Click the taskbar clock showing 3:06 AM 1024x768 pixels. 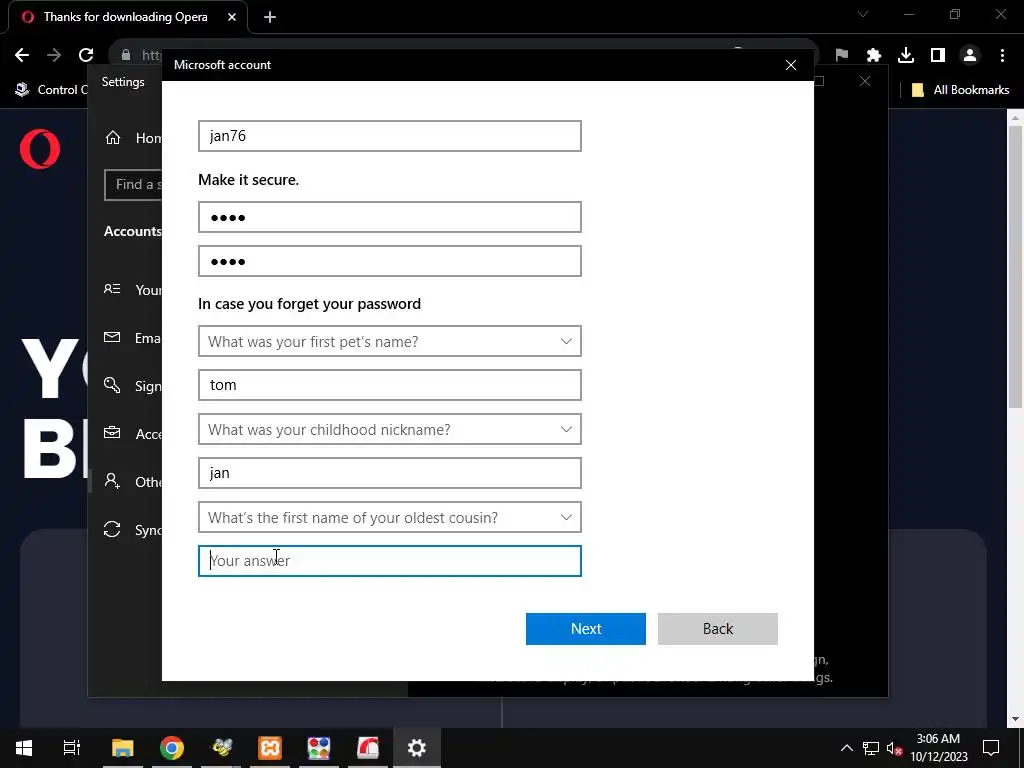tap(938, 748)
